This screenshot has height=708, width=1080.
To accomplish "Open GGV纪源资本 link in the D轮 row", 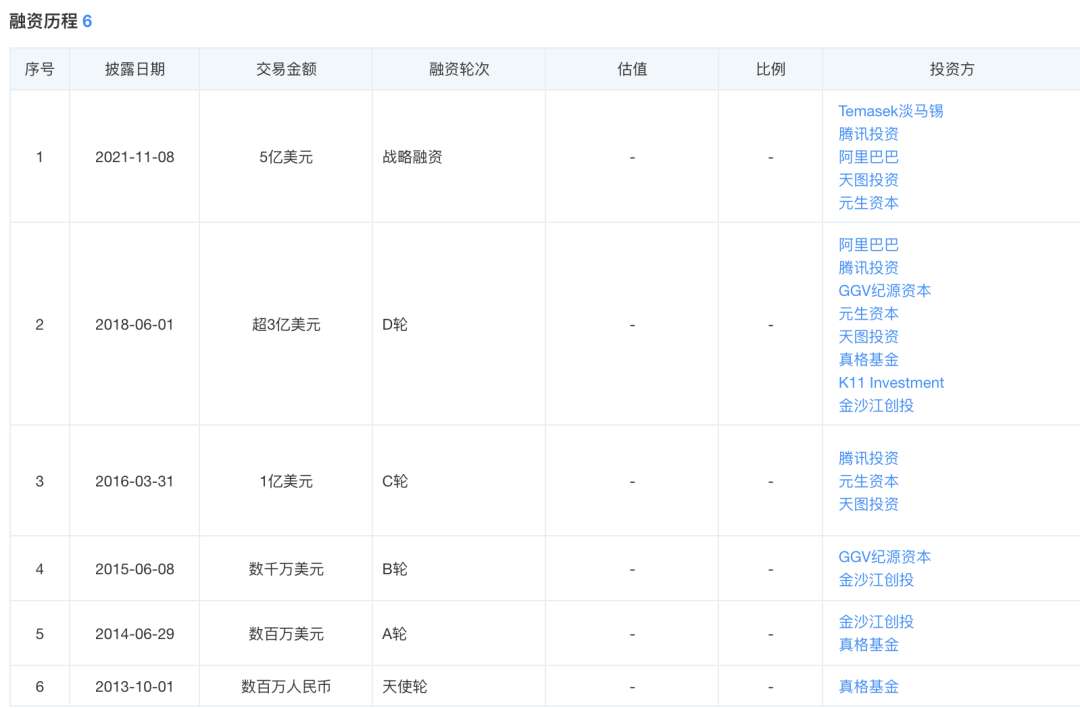I will 884,291.
